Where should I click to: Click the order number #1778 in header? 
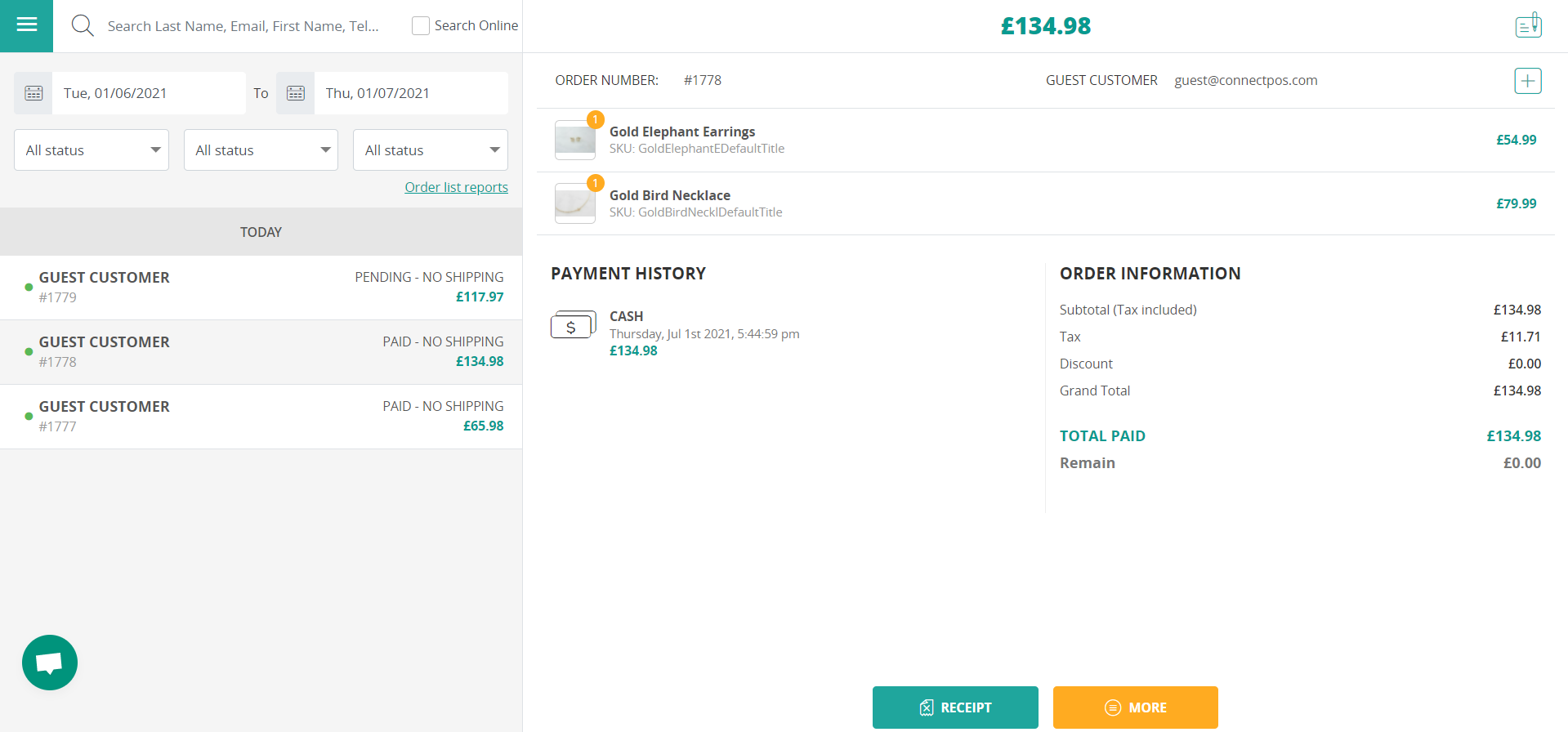coord(703,80)
